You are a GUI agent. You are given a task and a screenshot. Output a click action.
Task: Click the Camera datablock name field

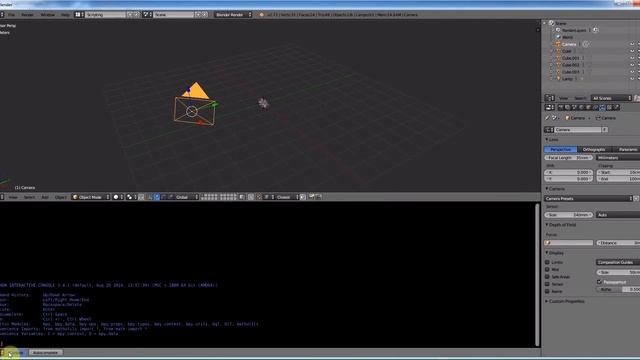[578, 130]
